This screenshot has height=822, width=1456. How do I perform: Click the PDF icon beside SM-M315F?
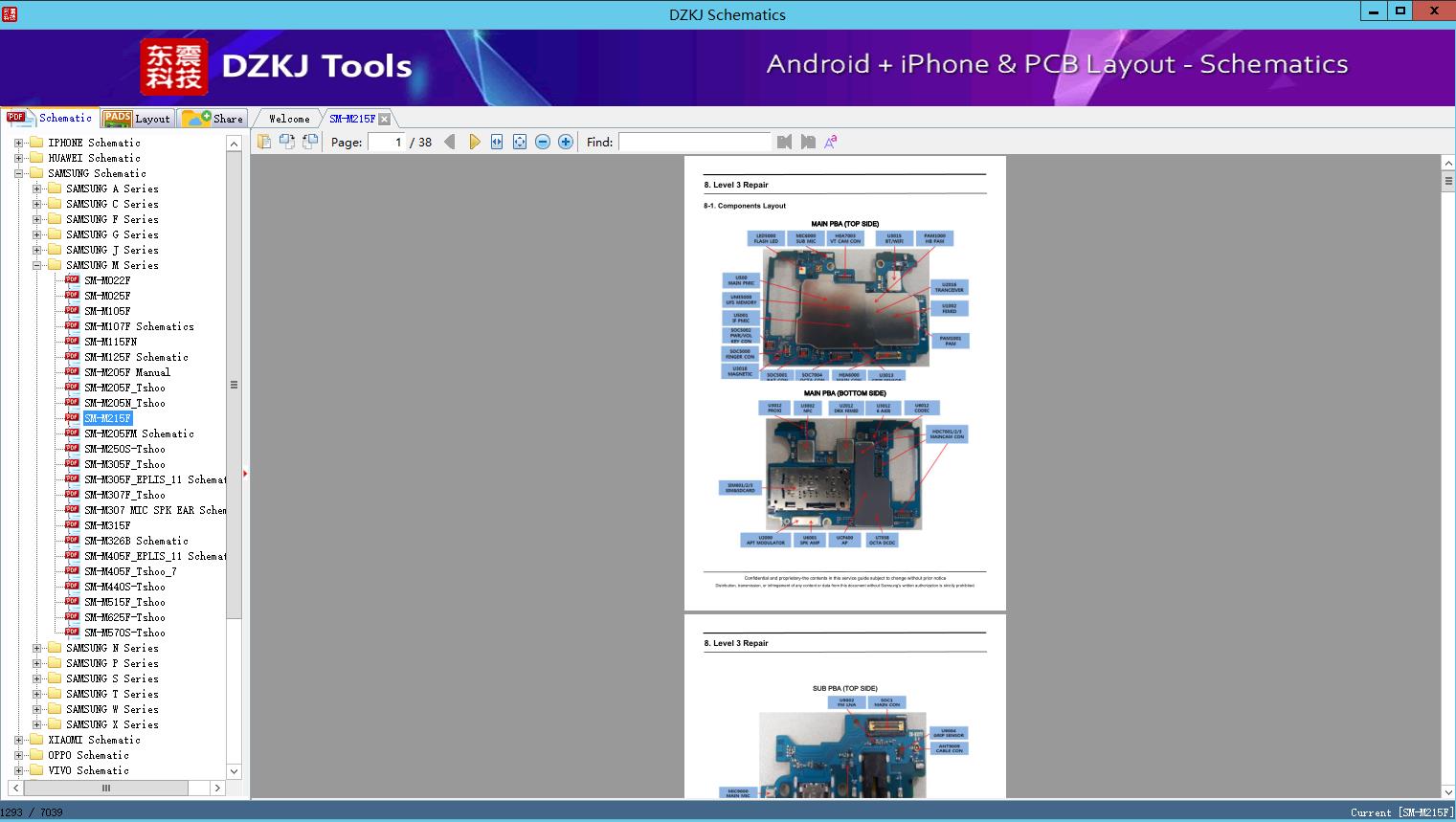[72, 525]
